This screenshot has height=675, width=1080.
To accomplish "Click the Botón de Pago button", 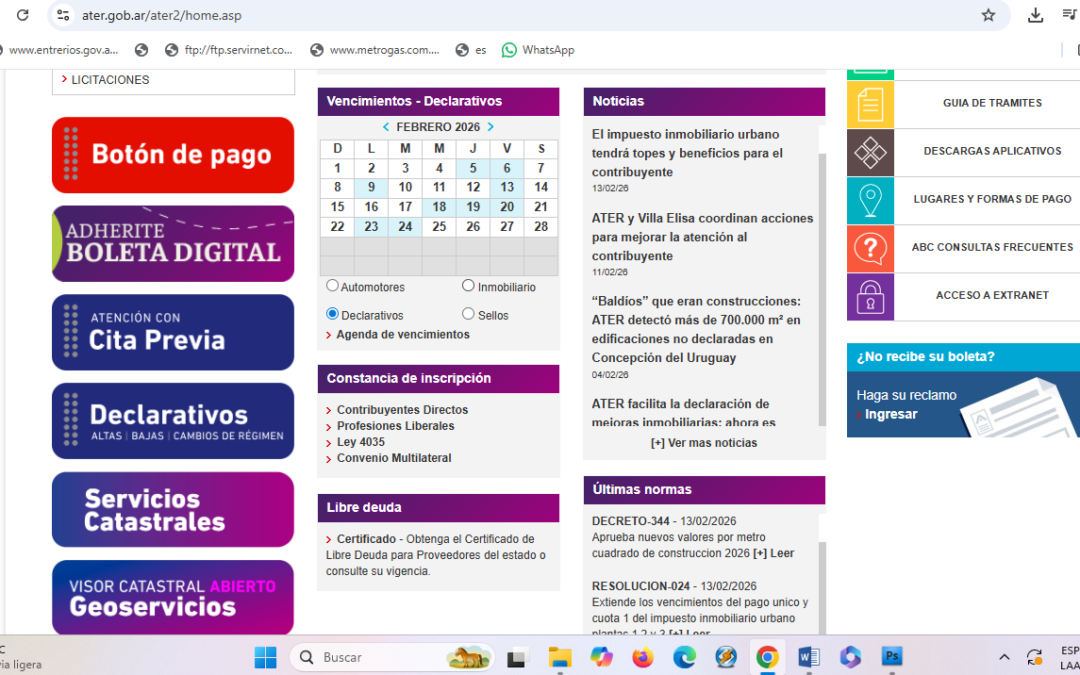I will click(172, 154).
